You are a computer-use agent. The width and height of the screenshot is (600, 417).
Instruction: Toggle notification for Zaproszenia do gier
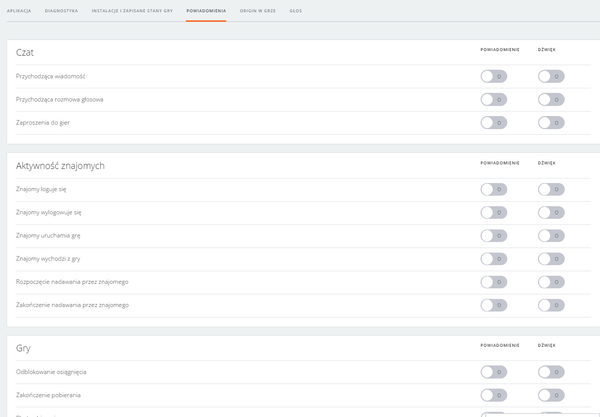point(493,122)
